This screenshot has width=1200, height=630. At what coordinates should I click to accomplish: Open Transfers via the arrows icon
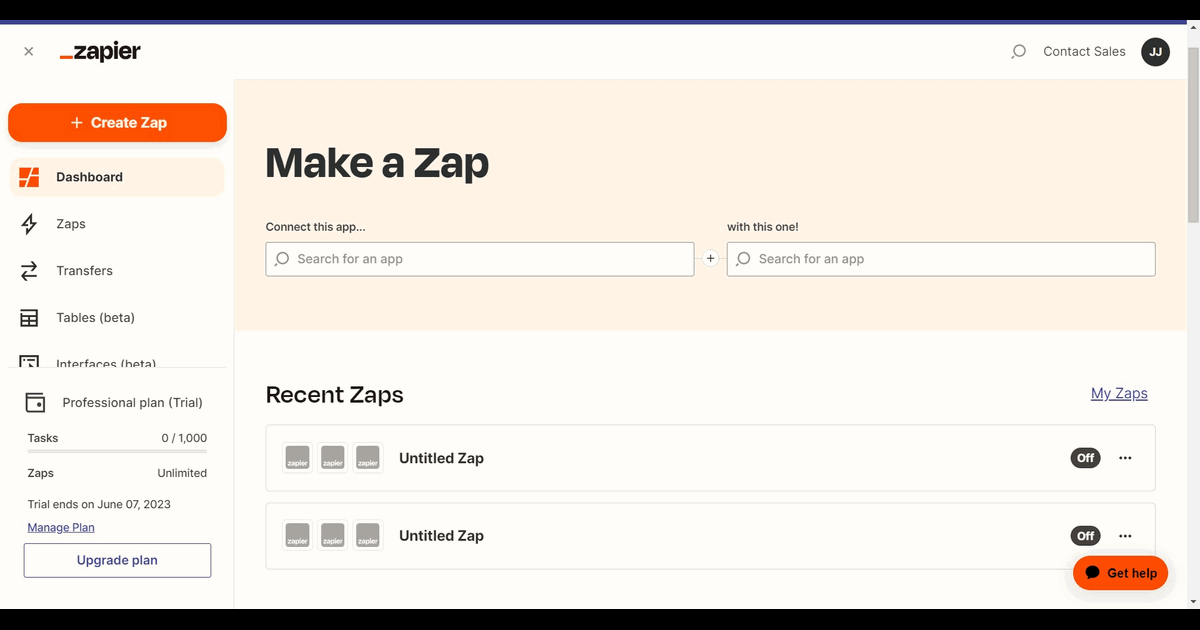29,271
